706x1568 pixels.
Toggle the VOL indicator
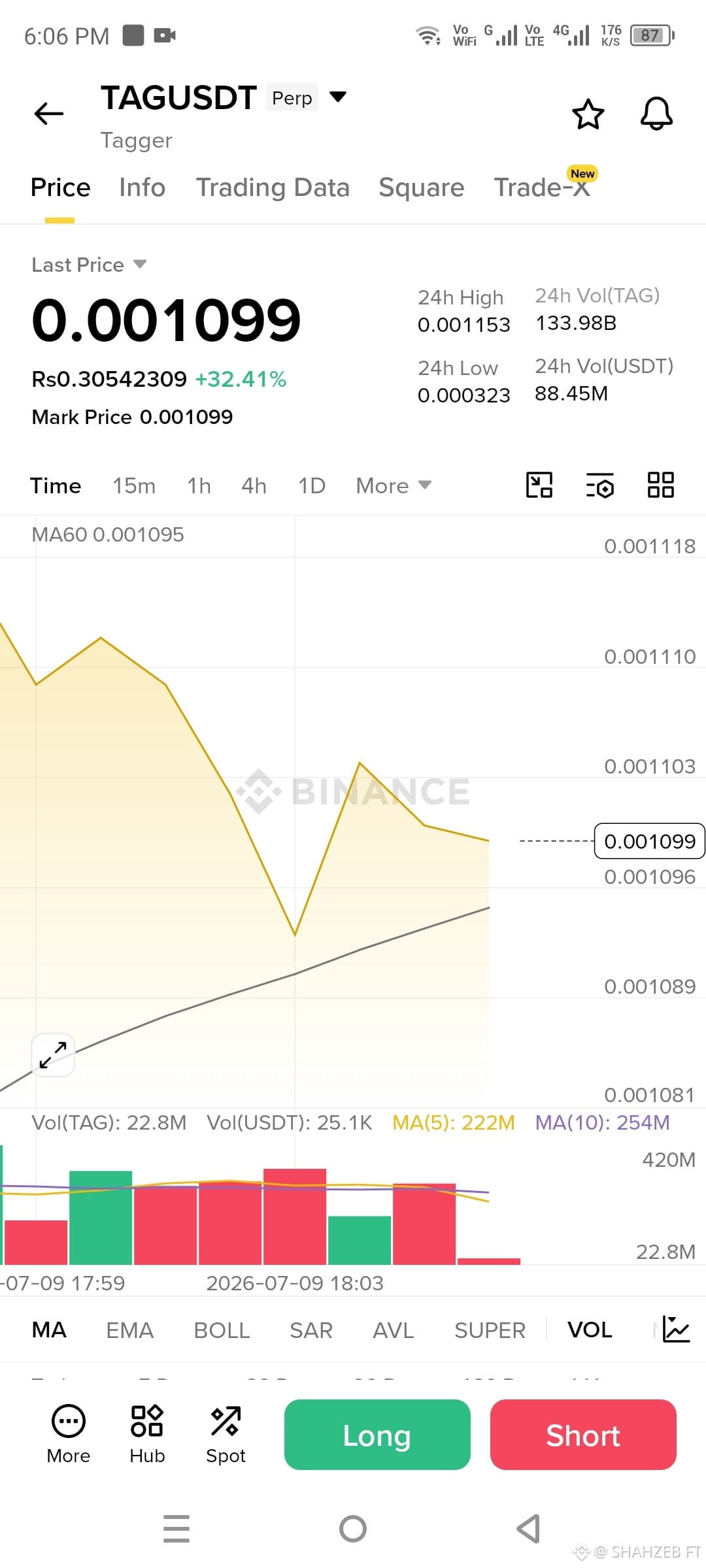click(x=590, y=1330)
